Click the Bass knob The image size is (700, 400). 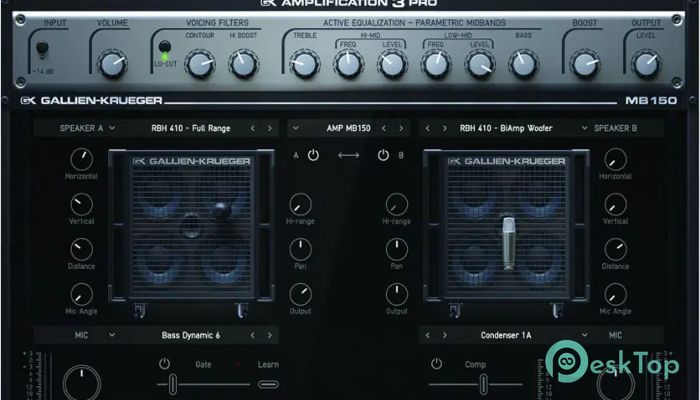(x=523, y=65)
